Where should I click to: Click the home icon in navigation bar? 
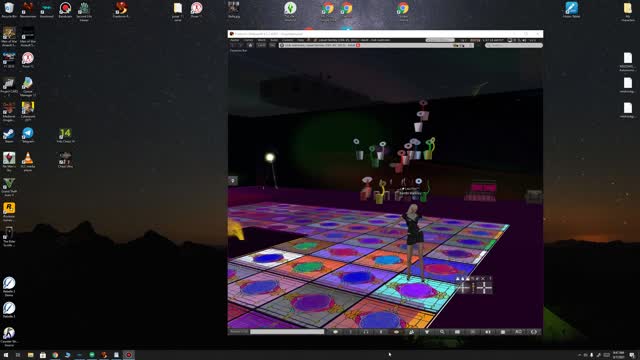[x=250, y=45]
